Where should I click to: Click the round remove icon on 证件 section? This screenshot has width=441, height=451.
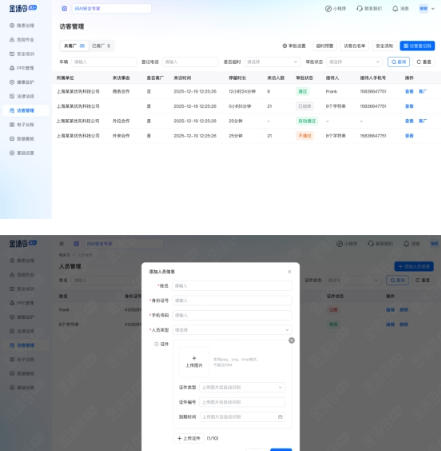coord(291,340)
